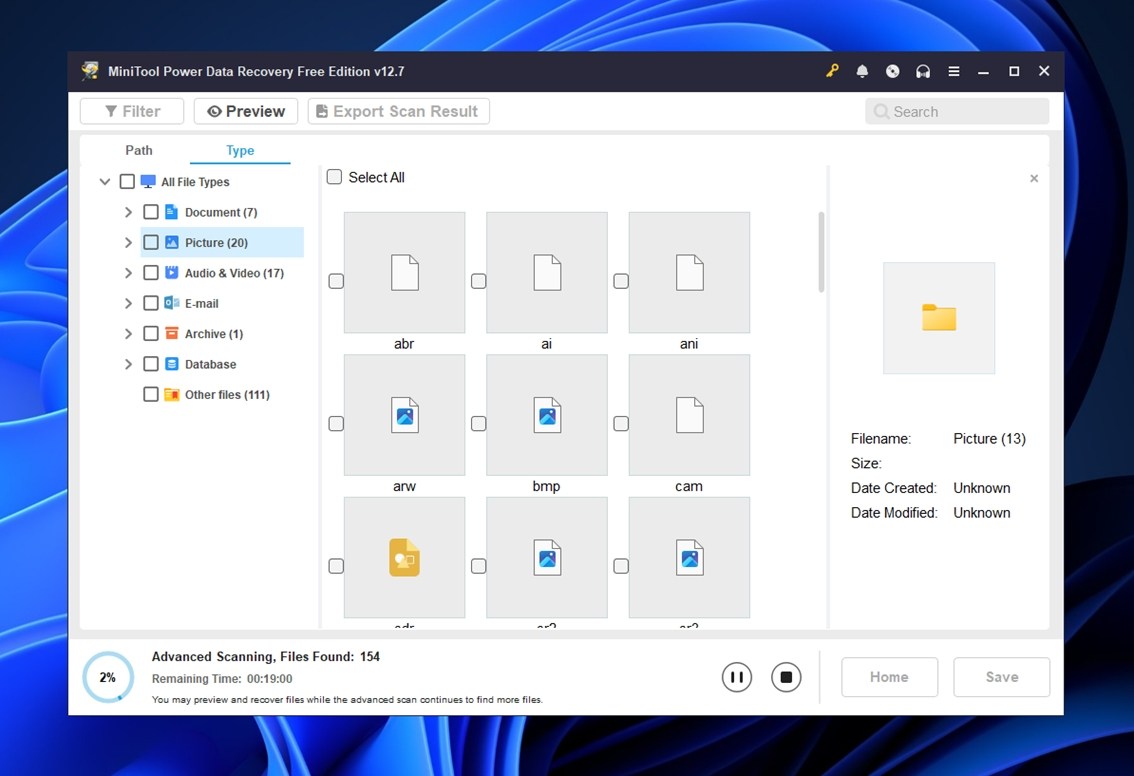This screenshot has height=776, width=1134.
Task: Expand the Picture (20) tree node
Action: [x=128, y=243]
